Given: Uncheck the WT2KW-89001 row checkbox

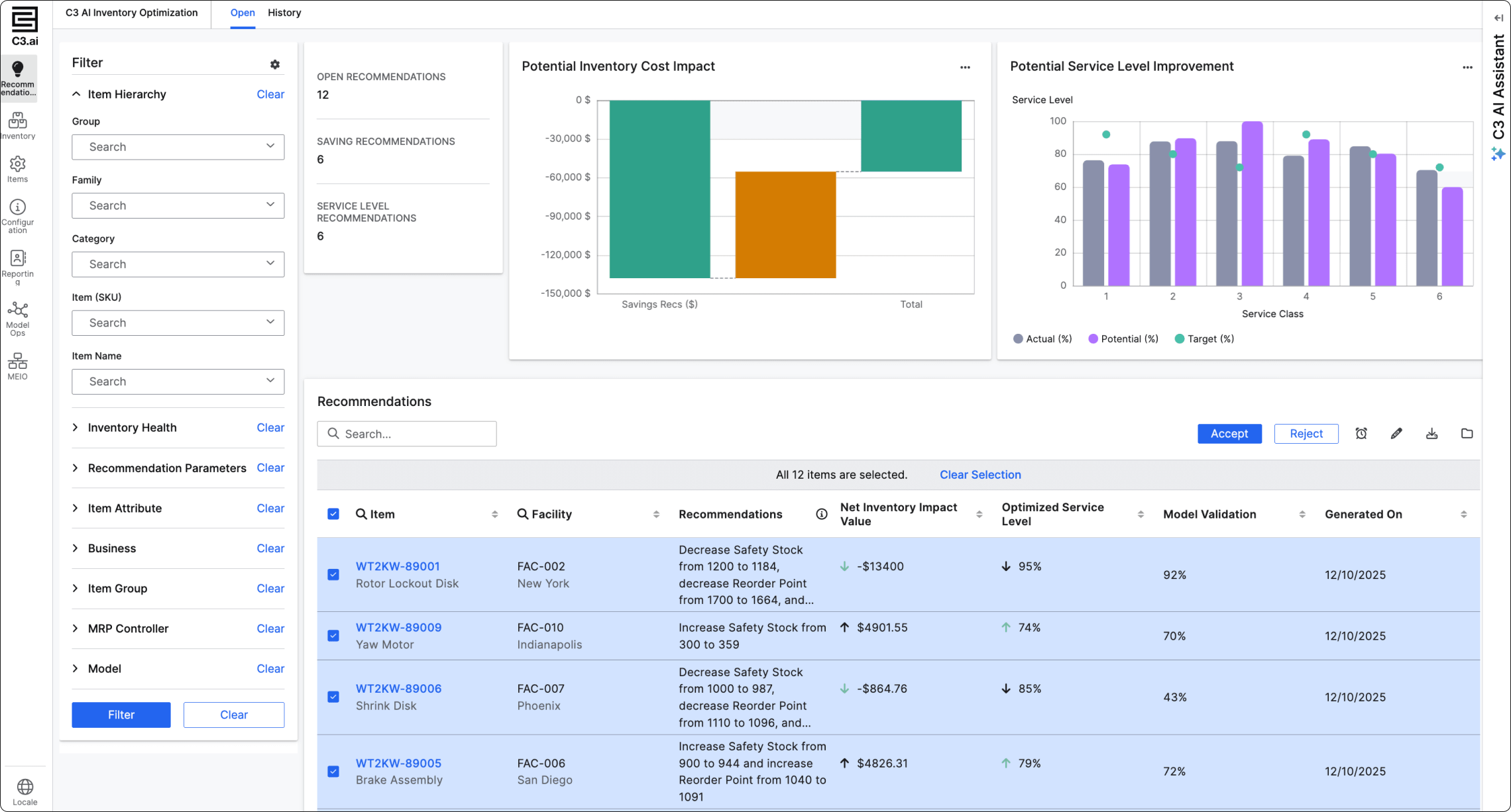Looking at the screenshot, I should click(x=333, y=574).
